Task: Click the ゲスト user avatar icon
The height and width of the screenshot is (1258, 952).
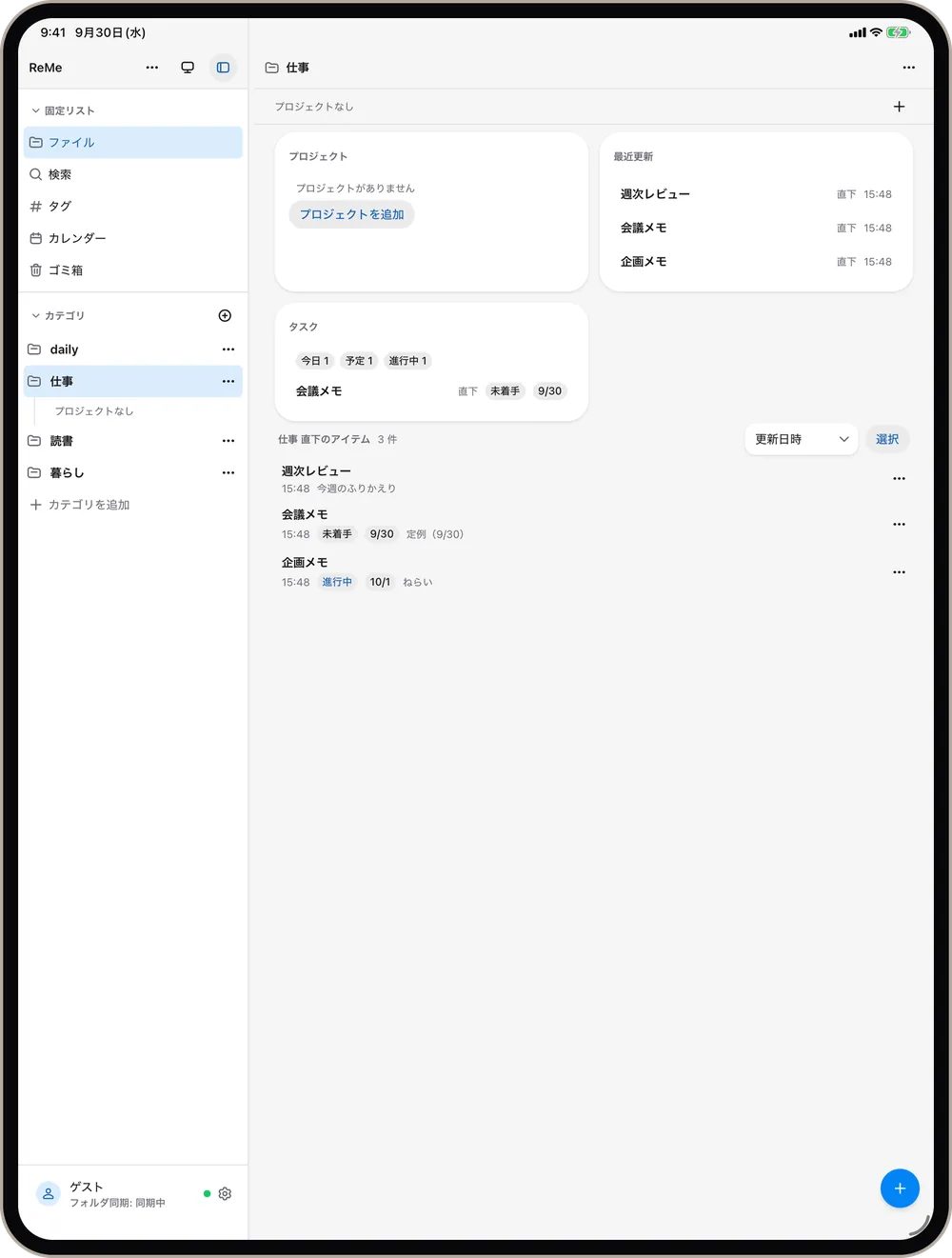Action: (48, 1193)
